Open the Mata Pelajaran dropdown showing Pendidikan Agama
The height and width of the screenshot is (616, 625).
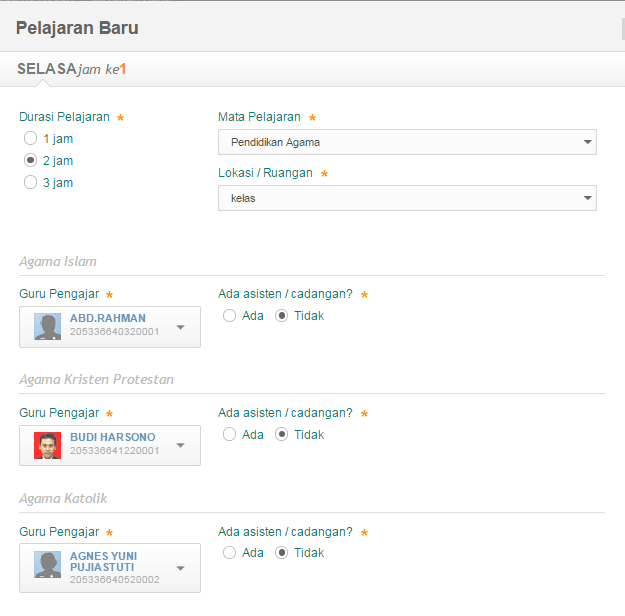click(407, 142)
